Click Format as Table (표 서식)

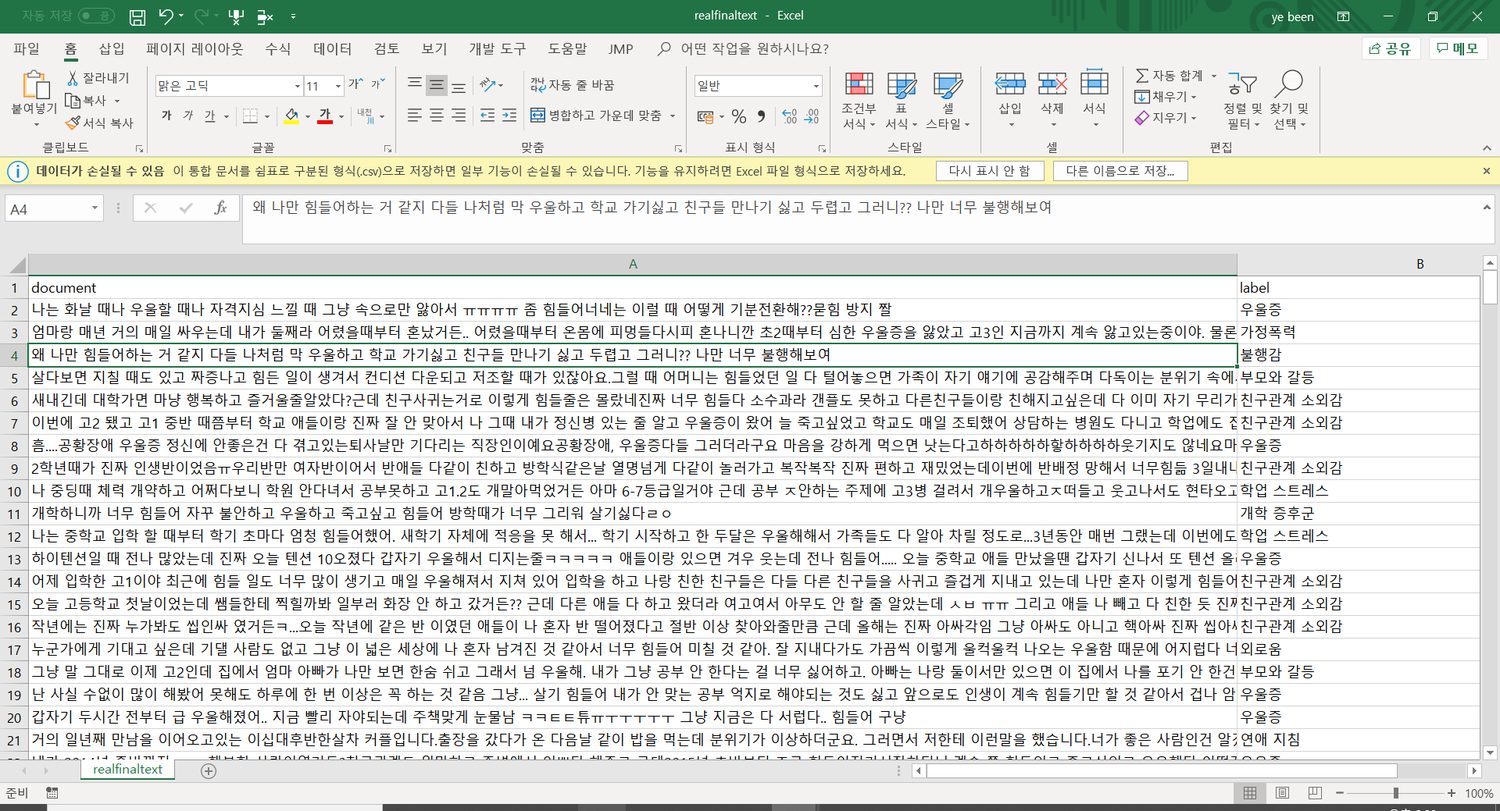coord(901,100)
